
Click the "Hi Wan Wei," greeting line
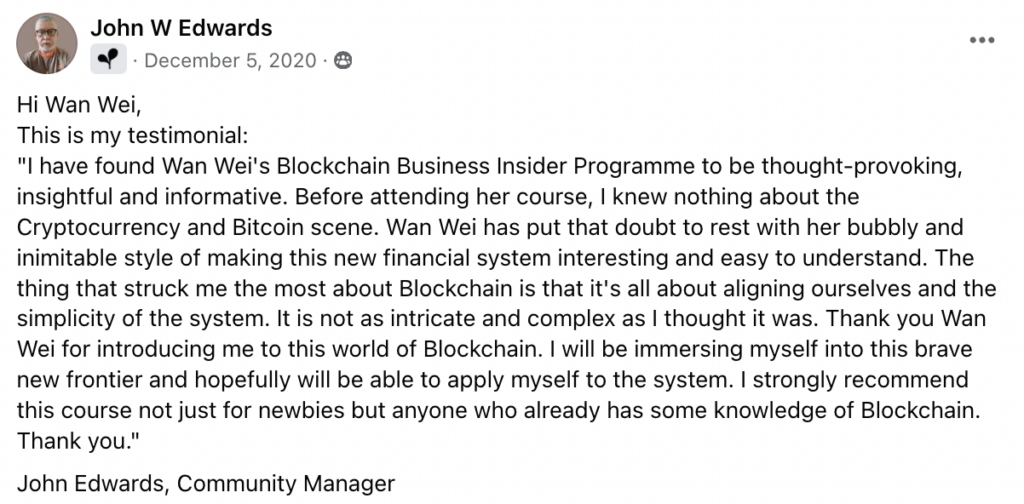point(79,103)
